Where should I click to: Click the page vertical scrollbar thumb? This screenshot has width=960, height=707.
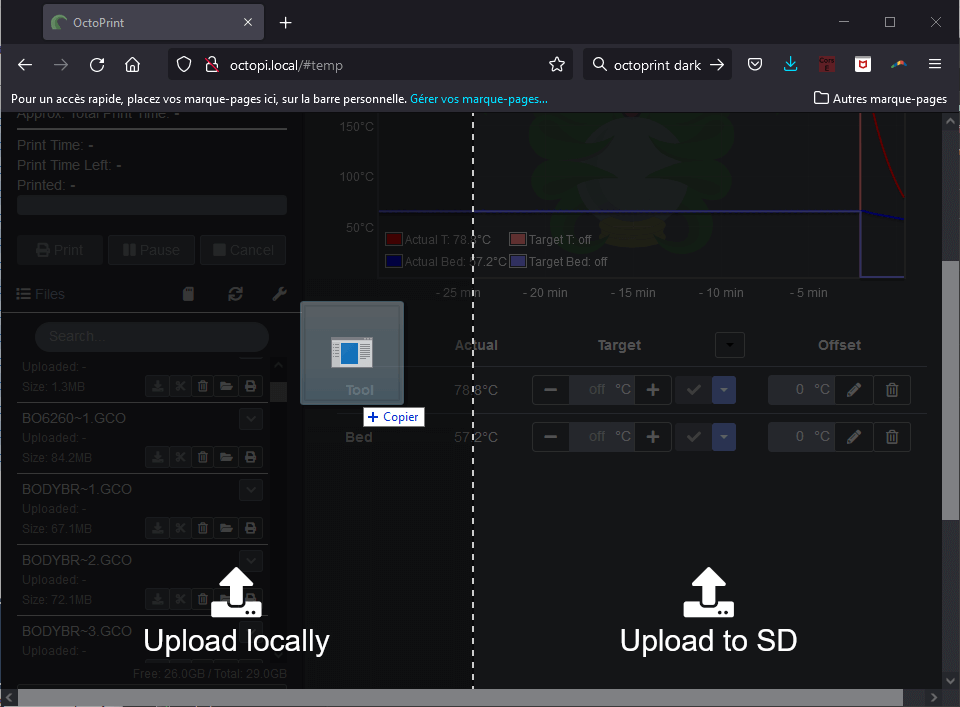click(950, 391)
